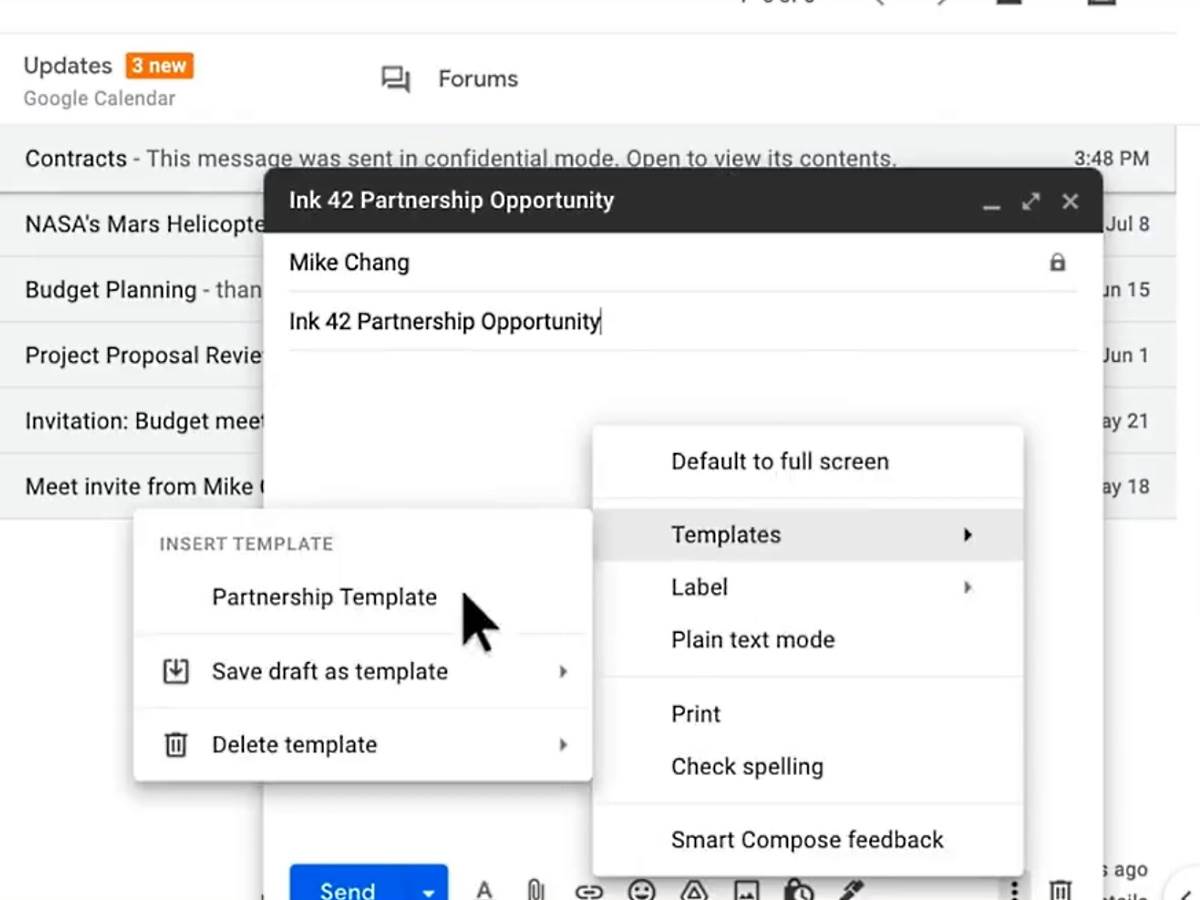The image size is (1200, 900).
Task: Open the Send options dropdown arrow
Action: coord(428,891)
